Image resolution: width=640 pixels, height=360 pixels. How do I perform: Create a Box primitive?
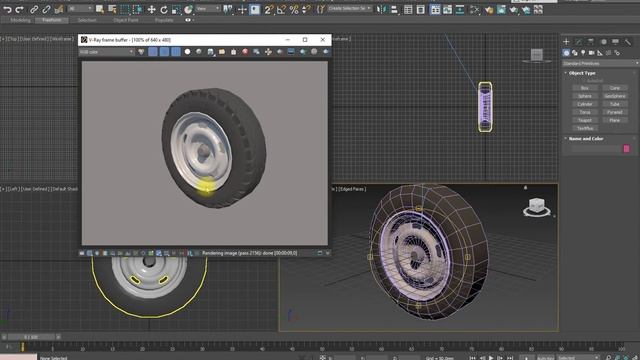[584, 88]
